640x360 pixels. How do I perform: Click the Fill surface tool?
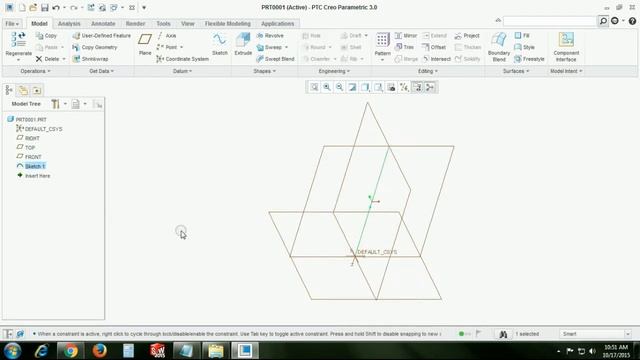point(522,36)
